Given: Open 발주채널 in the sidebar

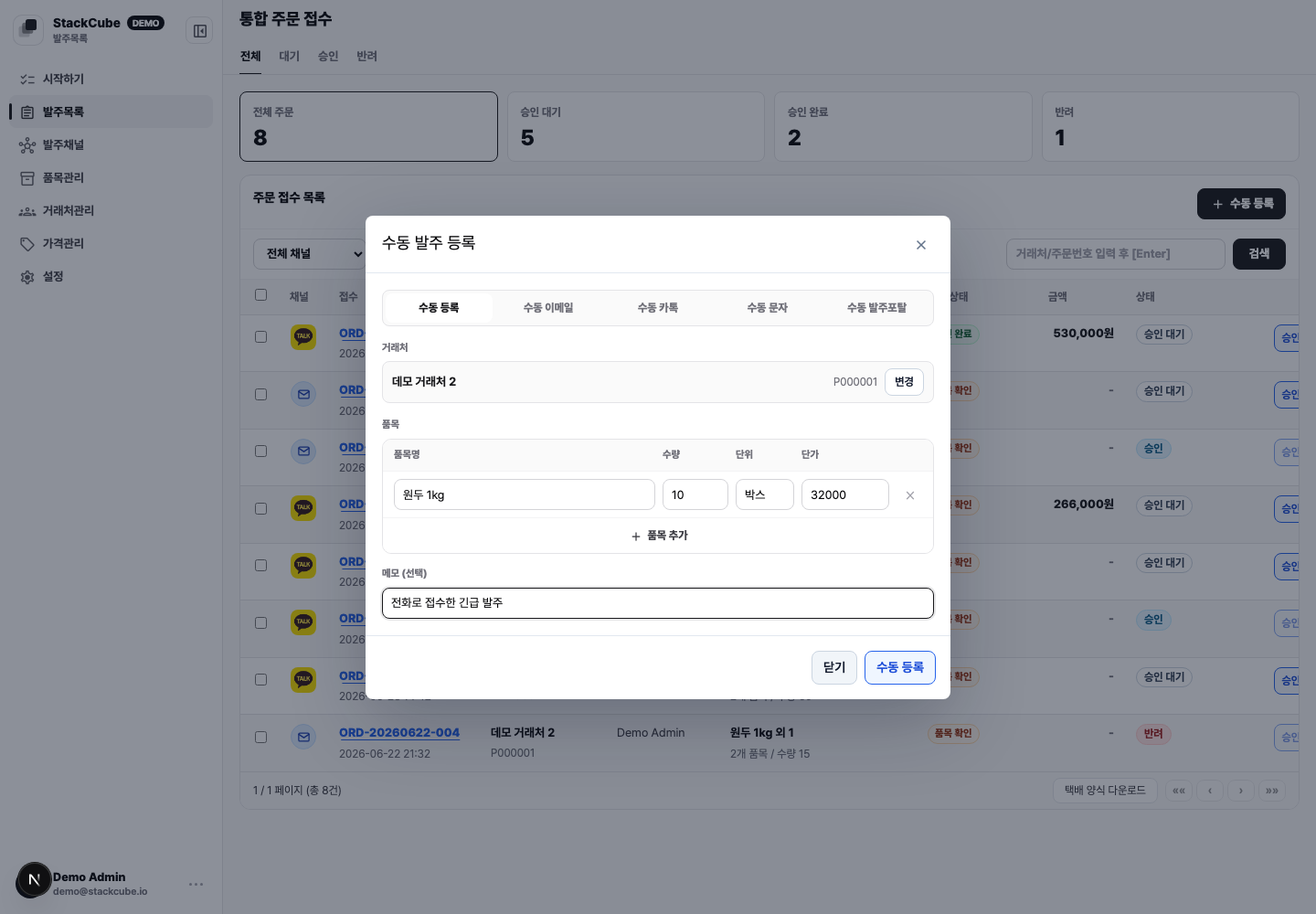Looking at the screenshot, I should pyautogui.click(x=111, y=145).
